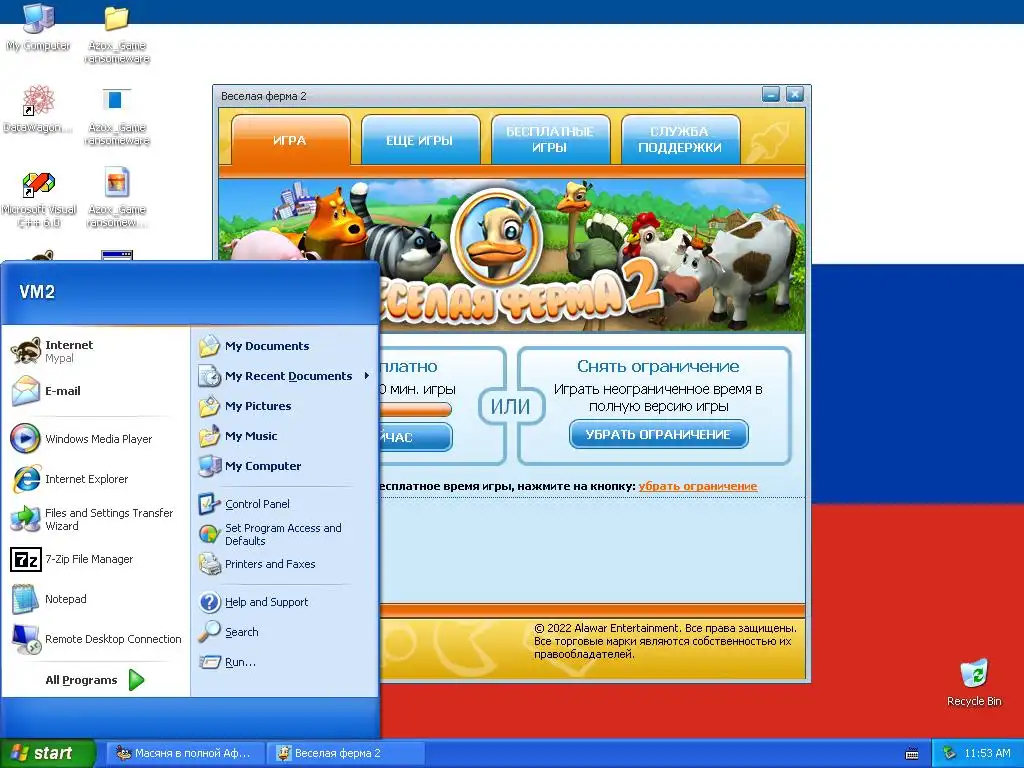Image resolution: width=1024 pixels, height=768 pixels.
Task: Click the trial time progress bar
Action: (x=416, y=409)
